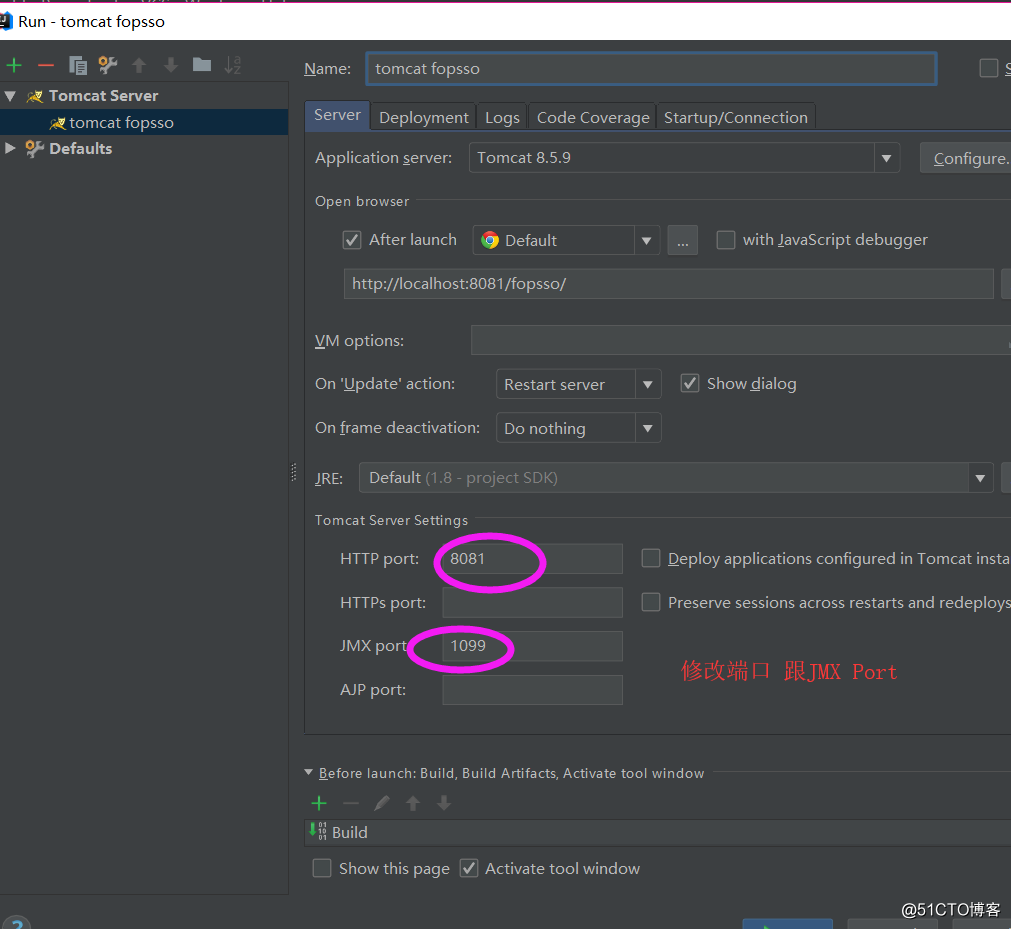1011x929 pixels.
Task: Uncheck the After launch checkbox
Action: pos(351,240)
